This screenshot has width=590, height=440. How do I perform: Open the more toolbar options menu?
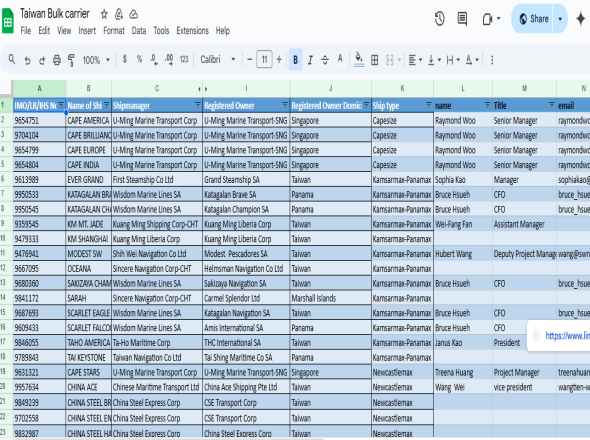tap(492, 60)
